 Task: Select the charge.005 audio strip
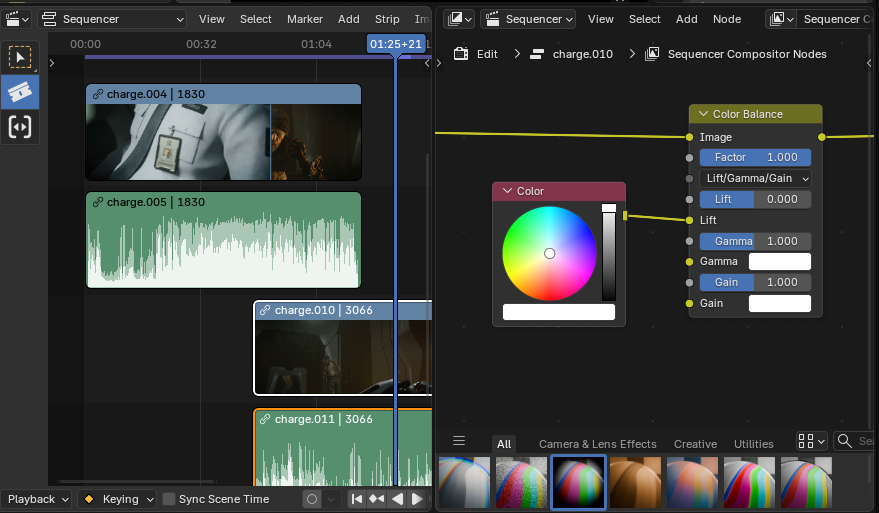(223, 240)
